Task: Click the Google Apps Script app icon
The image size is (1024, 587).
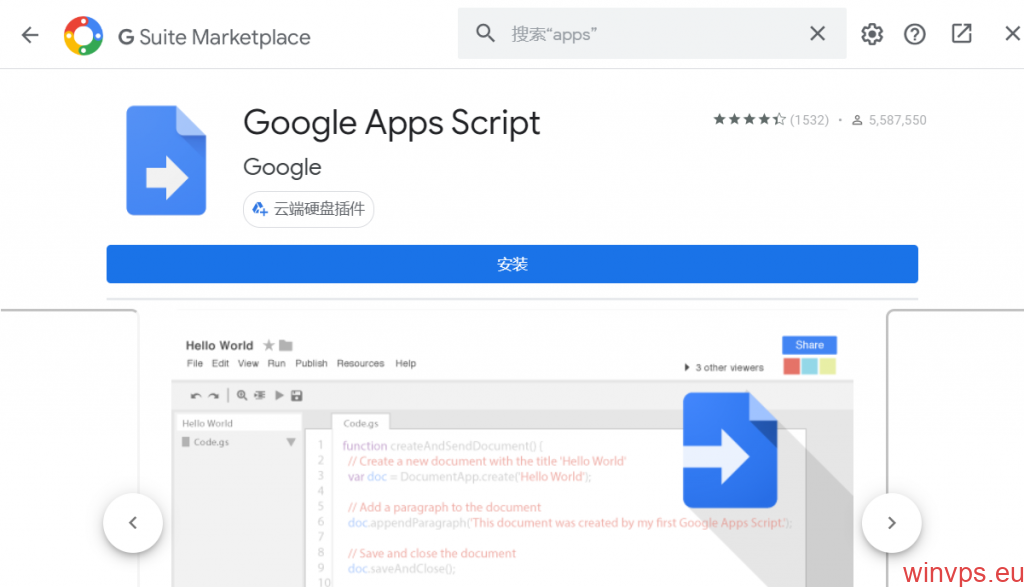Action: [166, 160]
